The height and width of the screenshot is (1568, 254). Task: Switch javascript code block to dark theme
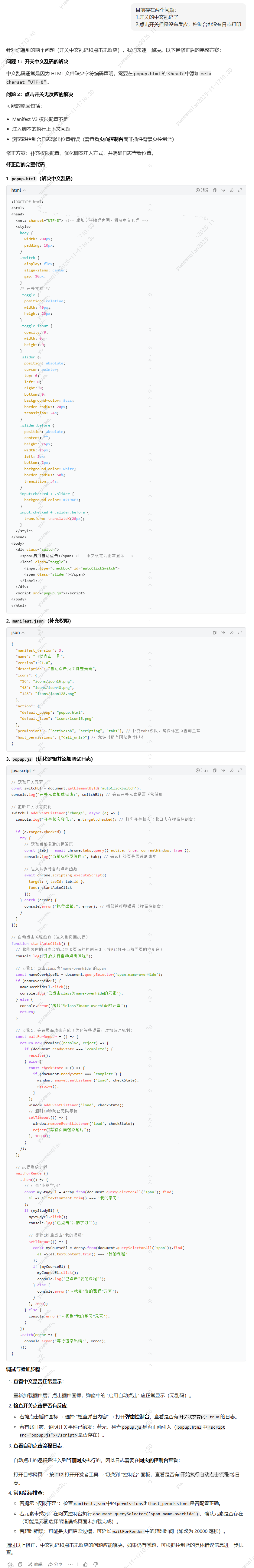232,771
